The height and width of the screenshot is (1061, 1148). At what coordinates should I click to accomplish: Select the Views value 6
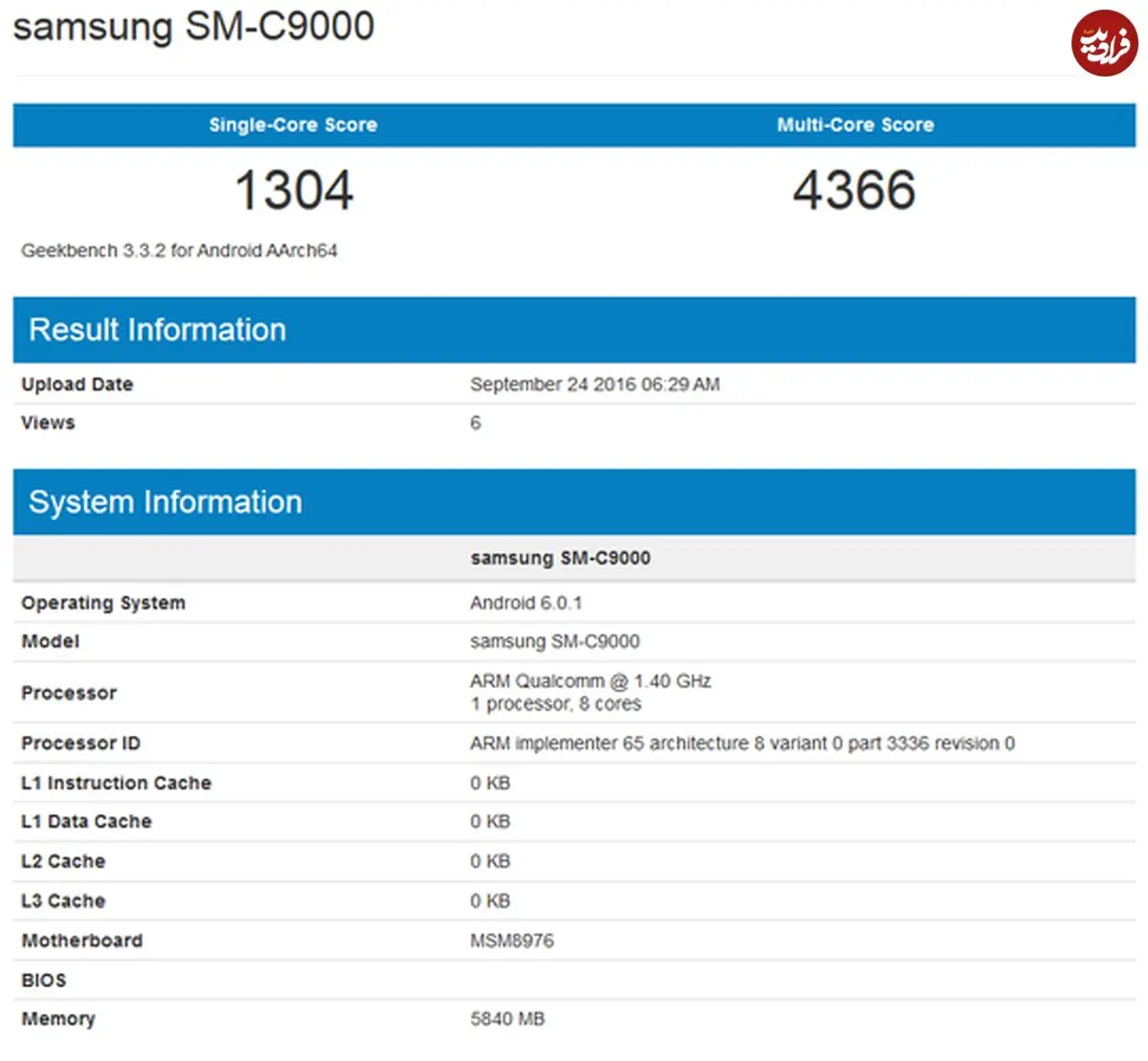point(475,423)
